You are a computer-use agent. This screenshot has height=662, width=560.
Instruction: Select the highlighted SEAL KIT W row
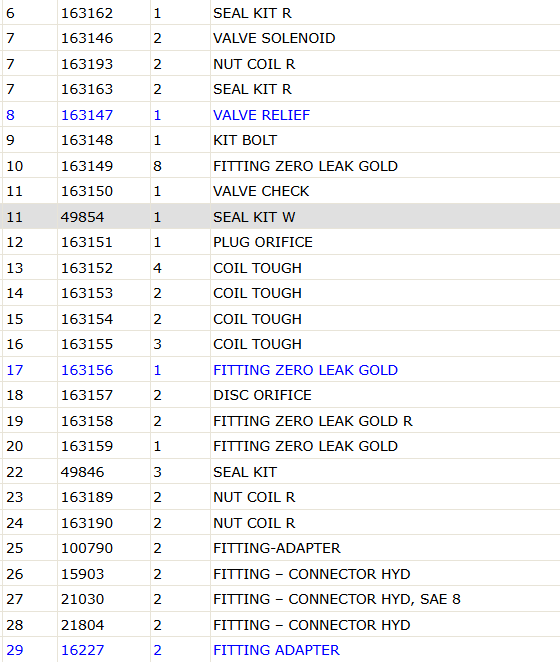pyautogui.click(x=281, y=217)
